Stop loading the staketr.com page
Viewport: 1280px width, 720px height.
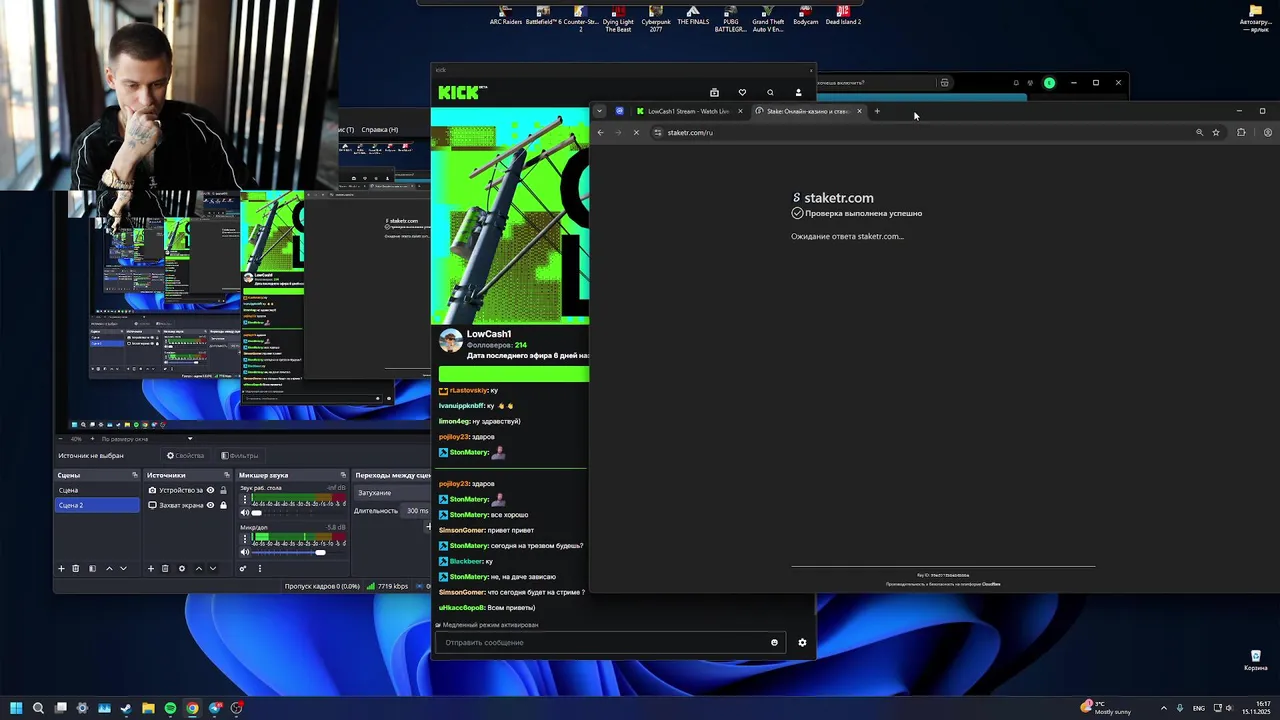click(x=636, y=132)
